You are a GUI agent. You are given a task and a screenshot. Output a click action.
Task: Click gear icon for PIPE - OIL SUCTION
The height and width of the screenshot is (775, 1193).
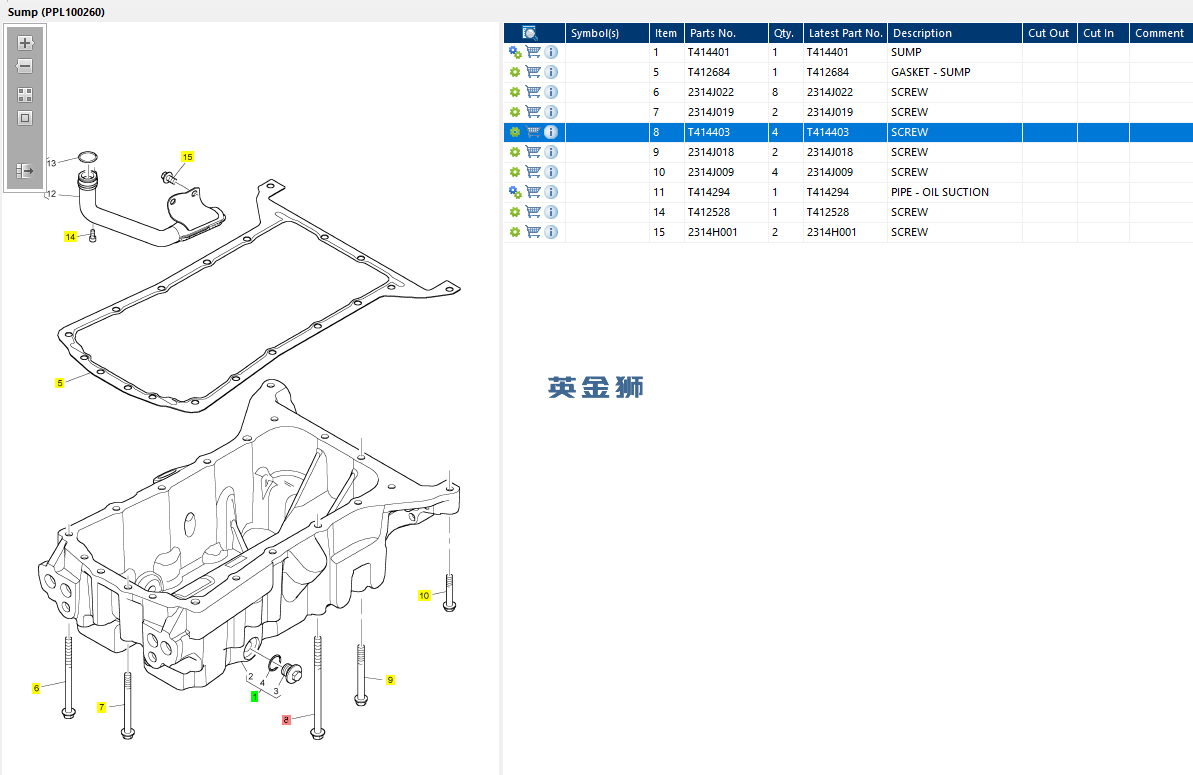tap(515, 192)
